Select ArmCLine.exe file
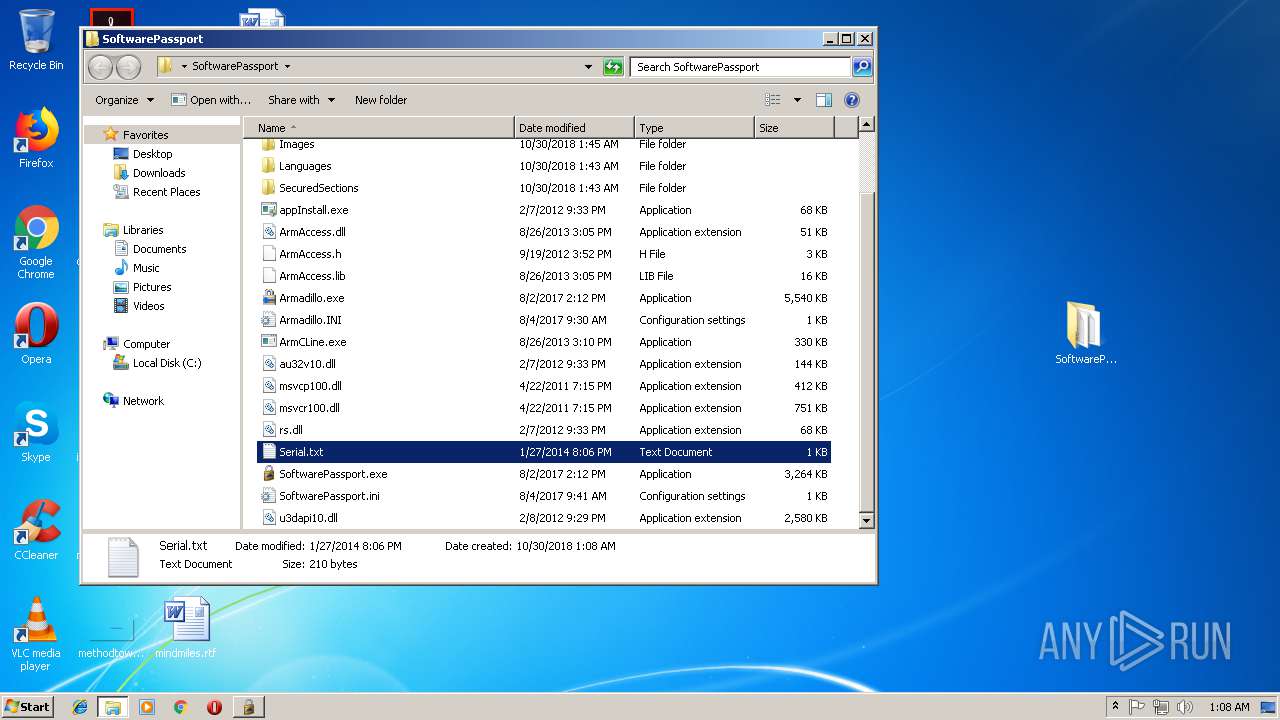The width and height of the screenshot is (1280, 720). [x=544, y=342]
